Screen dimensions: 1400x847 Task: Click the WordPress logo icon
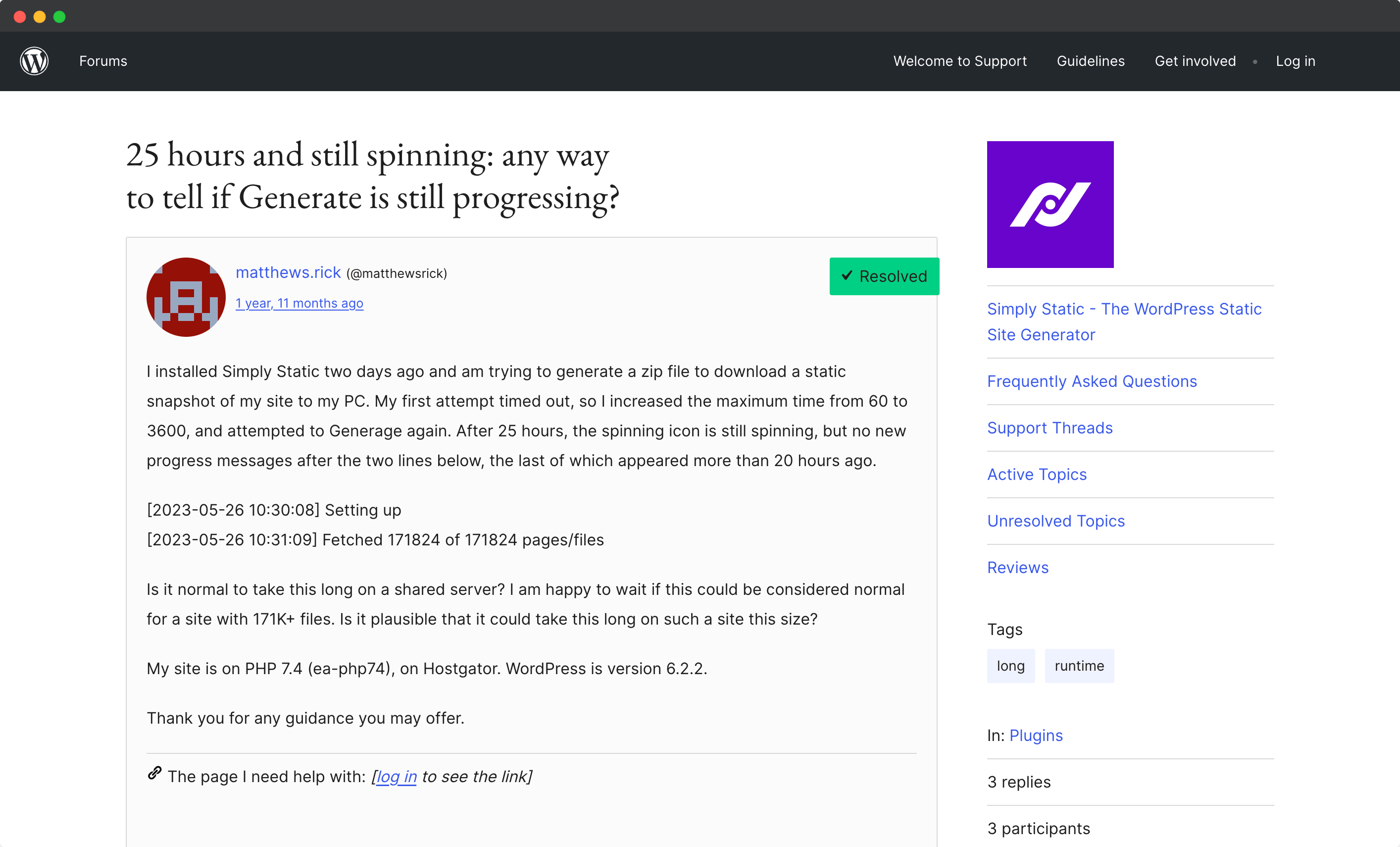tap(34, 61)
